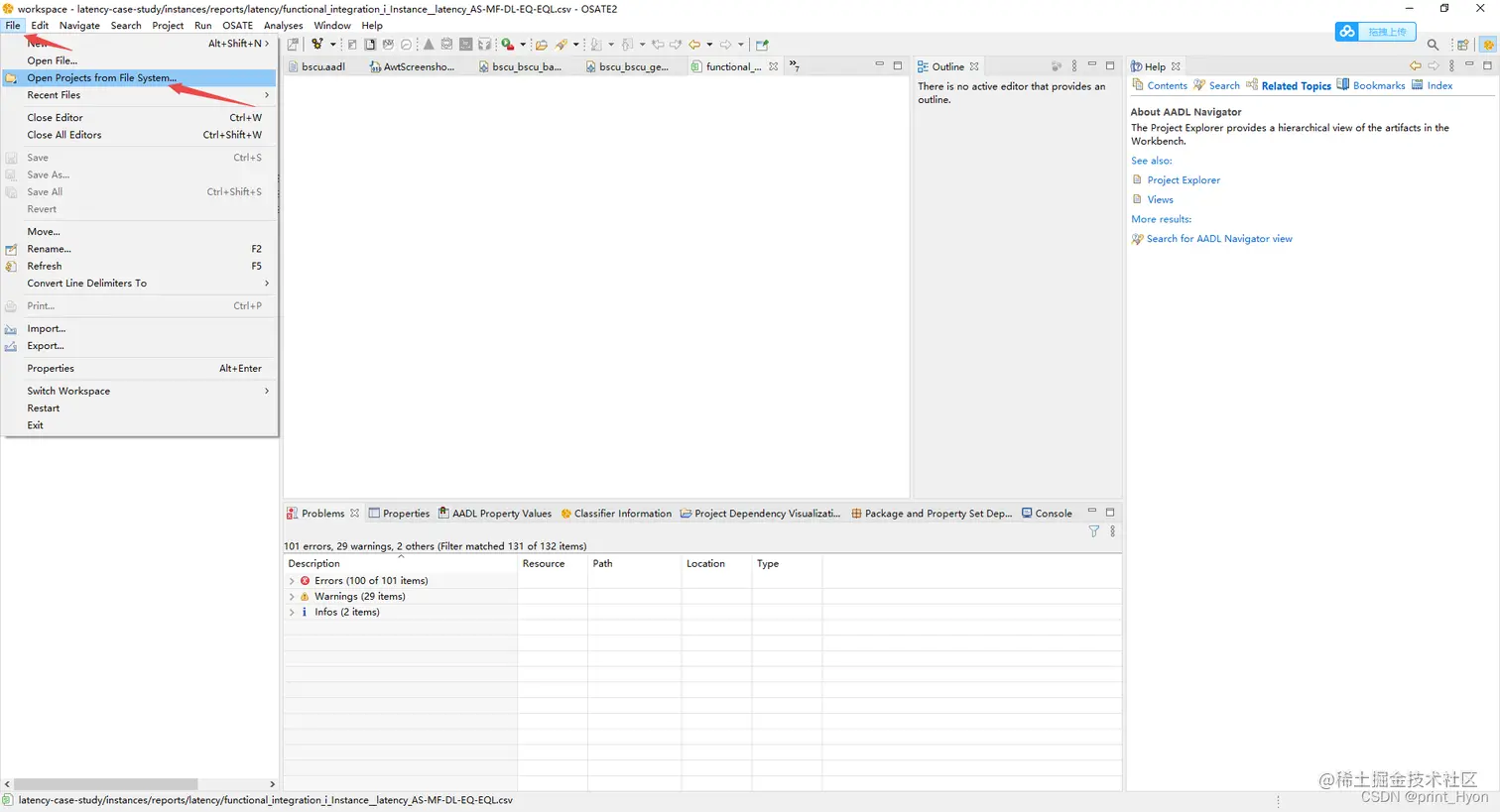Click Search for AADL Navigator view link
Image resolution: width=1500 pixels, height=812 pixels.
click(x=1219, y=239)
